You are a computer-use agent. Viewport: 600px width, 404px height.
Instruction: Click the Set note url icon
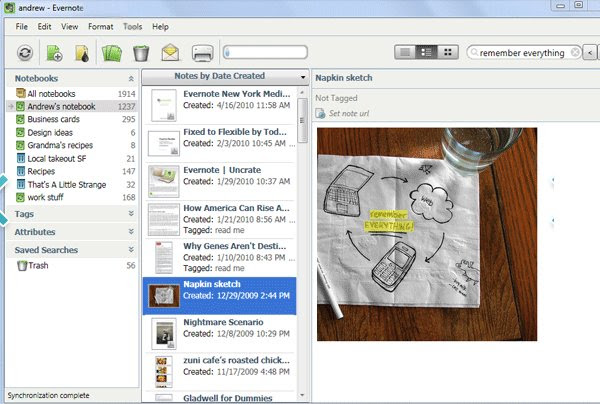(320, 113)
